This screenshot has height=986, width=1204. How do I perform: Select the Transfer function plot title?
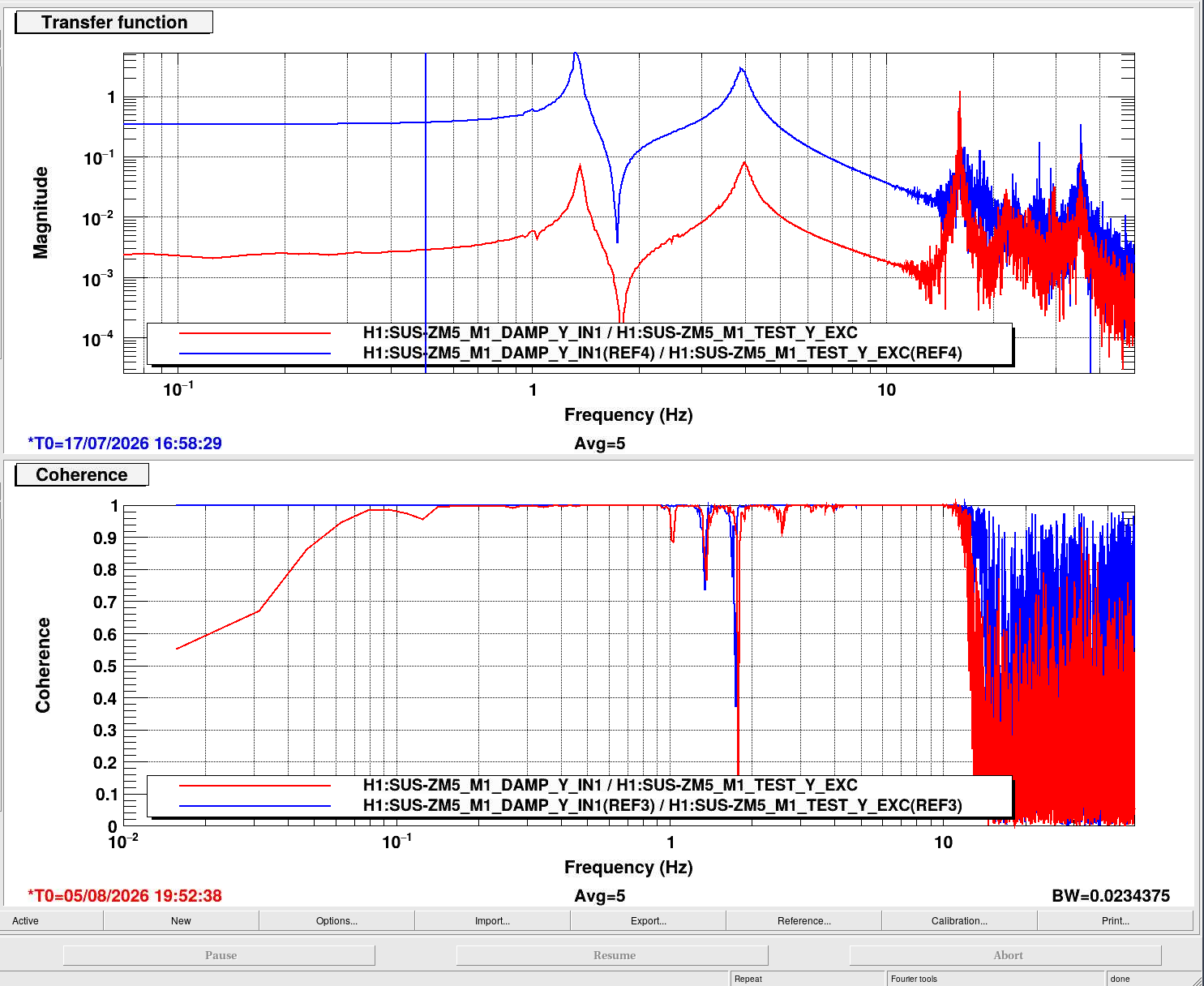tap(114, 23)
